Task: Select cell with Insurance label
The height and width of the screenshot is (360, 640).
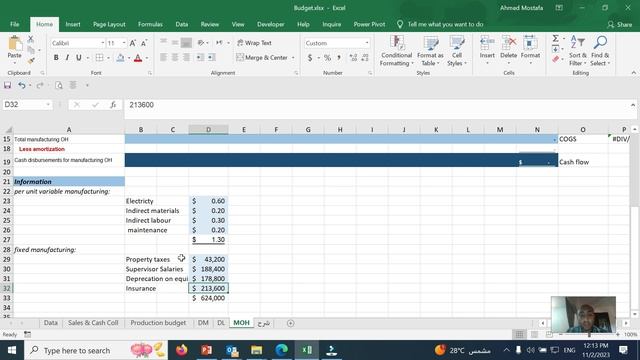Action: point(141,288)
